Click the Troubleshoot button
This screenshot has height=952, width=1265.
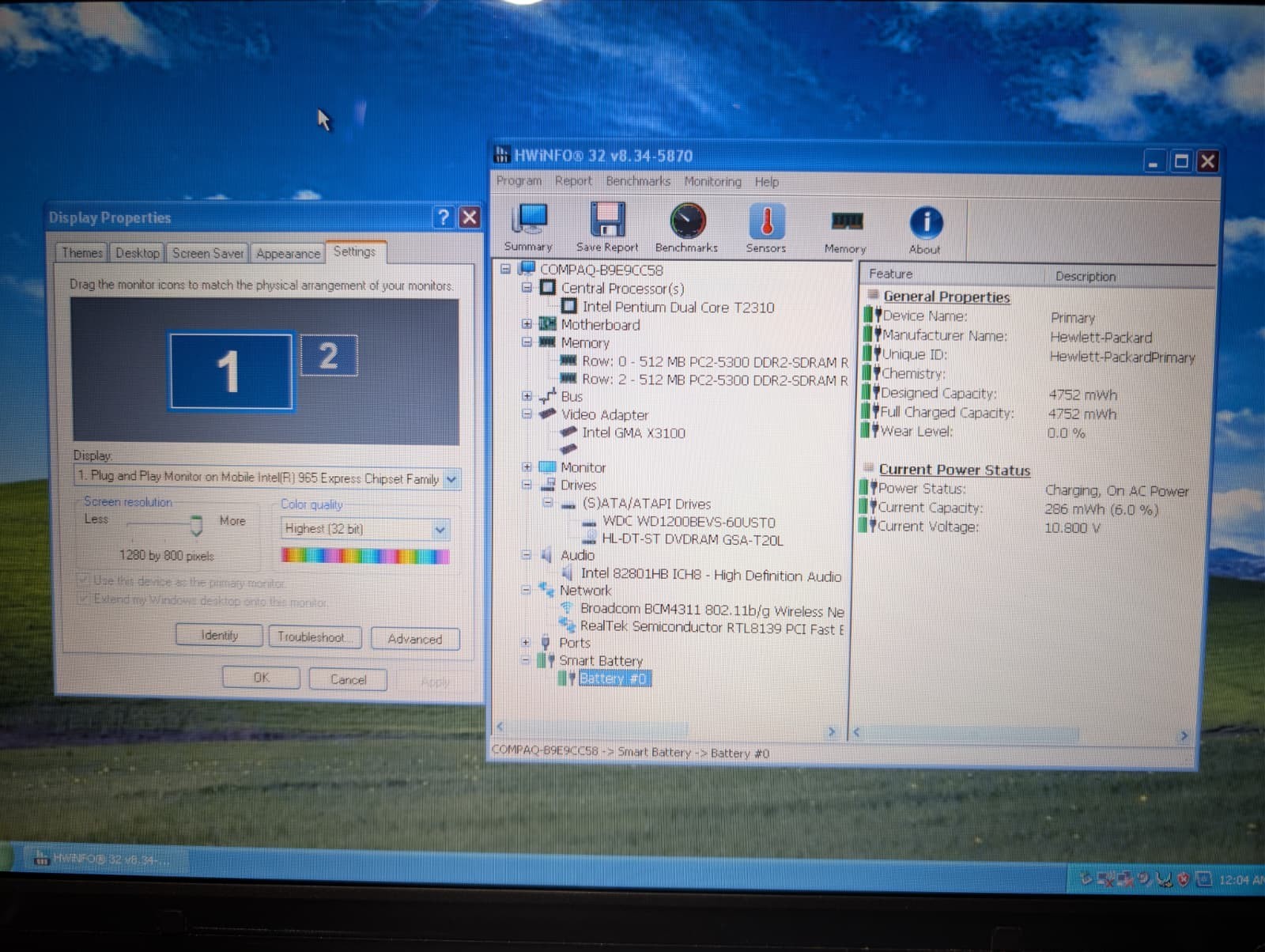315,637
